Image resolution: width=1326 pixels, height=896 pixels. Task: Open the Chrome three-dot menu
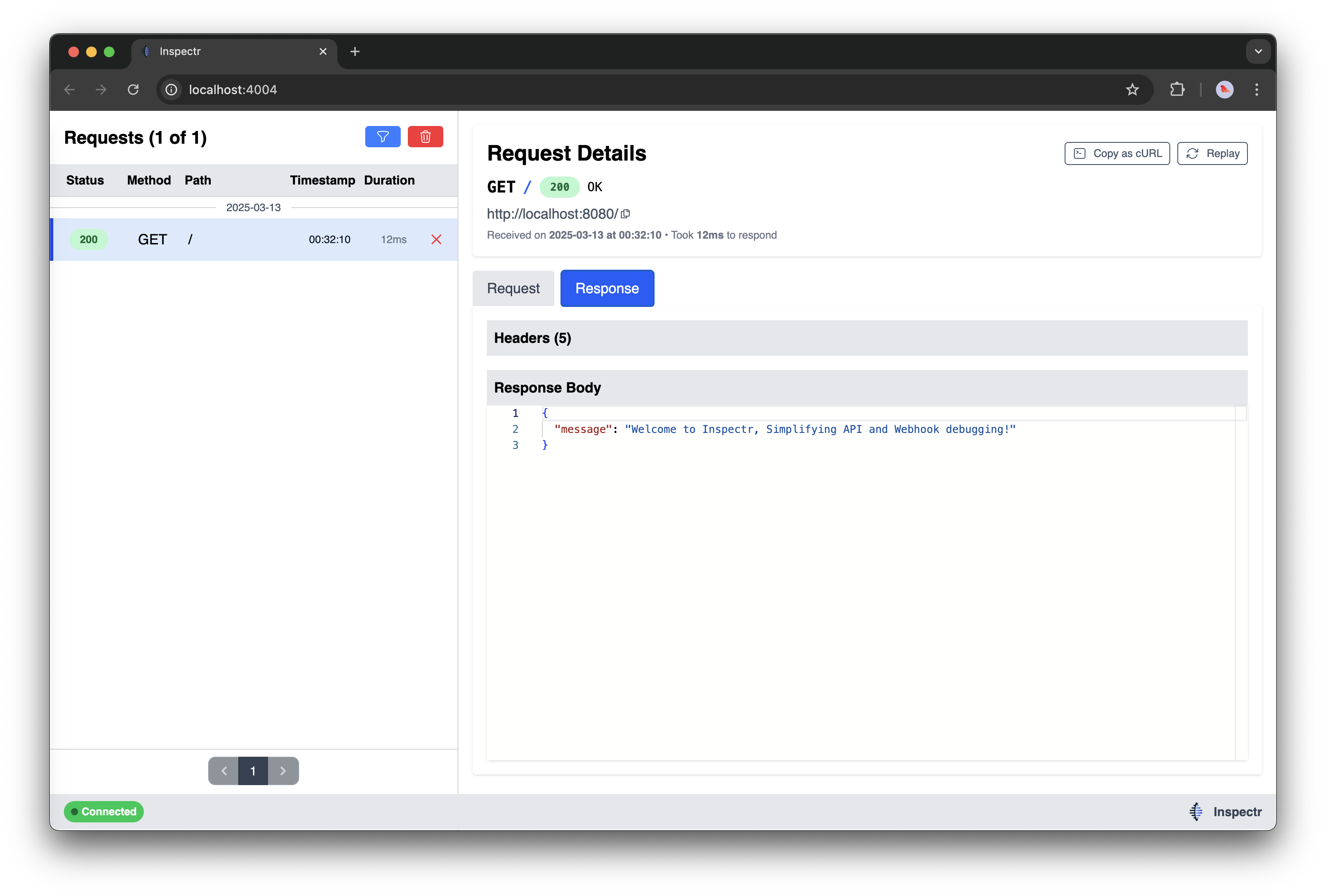point(1257,90)
